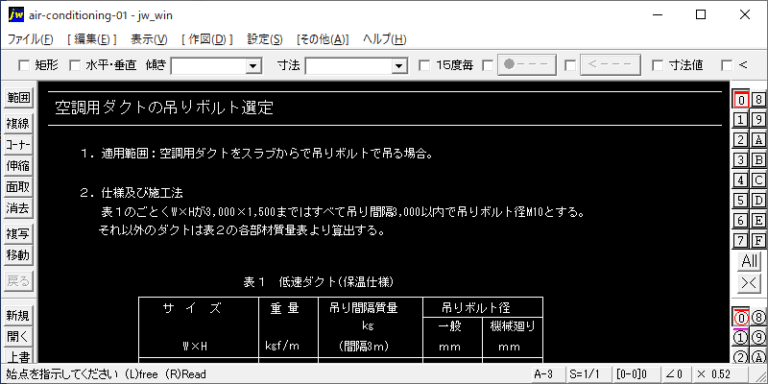Select the 範囲 tool
The height and width of the screenshot is (384, 768).
tap(18, 98)
